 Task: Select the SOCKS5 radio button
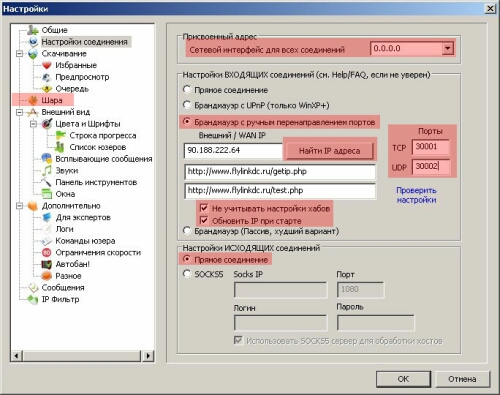187,274
